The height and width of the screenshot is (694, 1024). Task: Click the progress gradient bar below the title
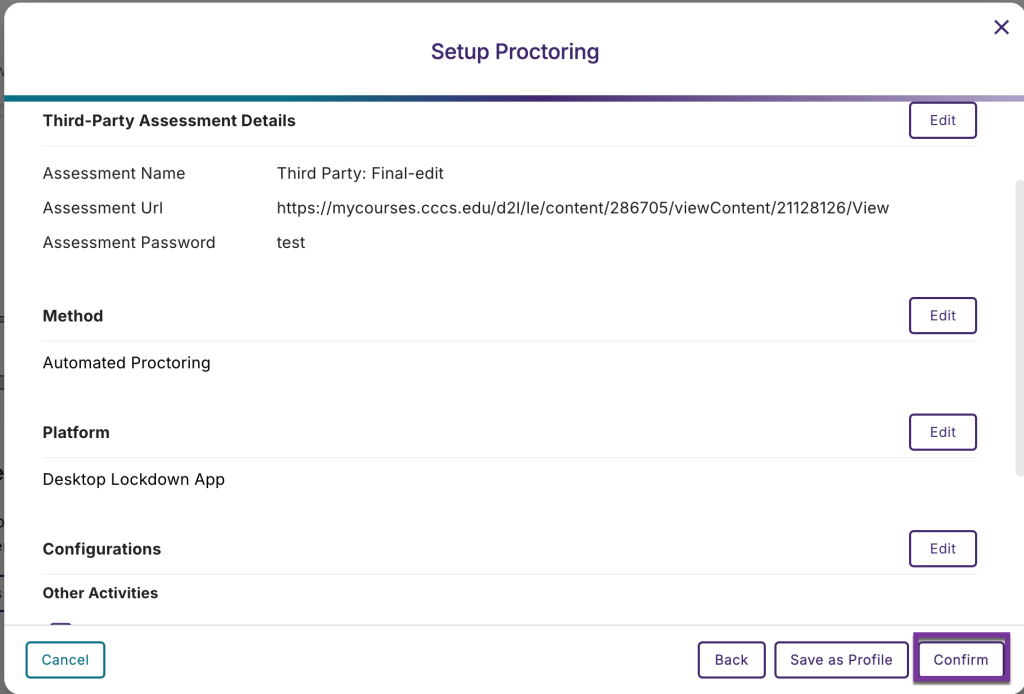[512, 97]
